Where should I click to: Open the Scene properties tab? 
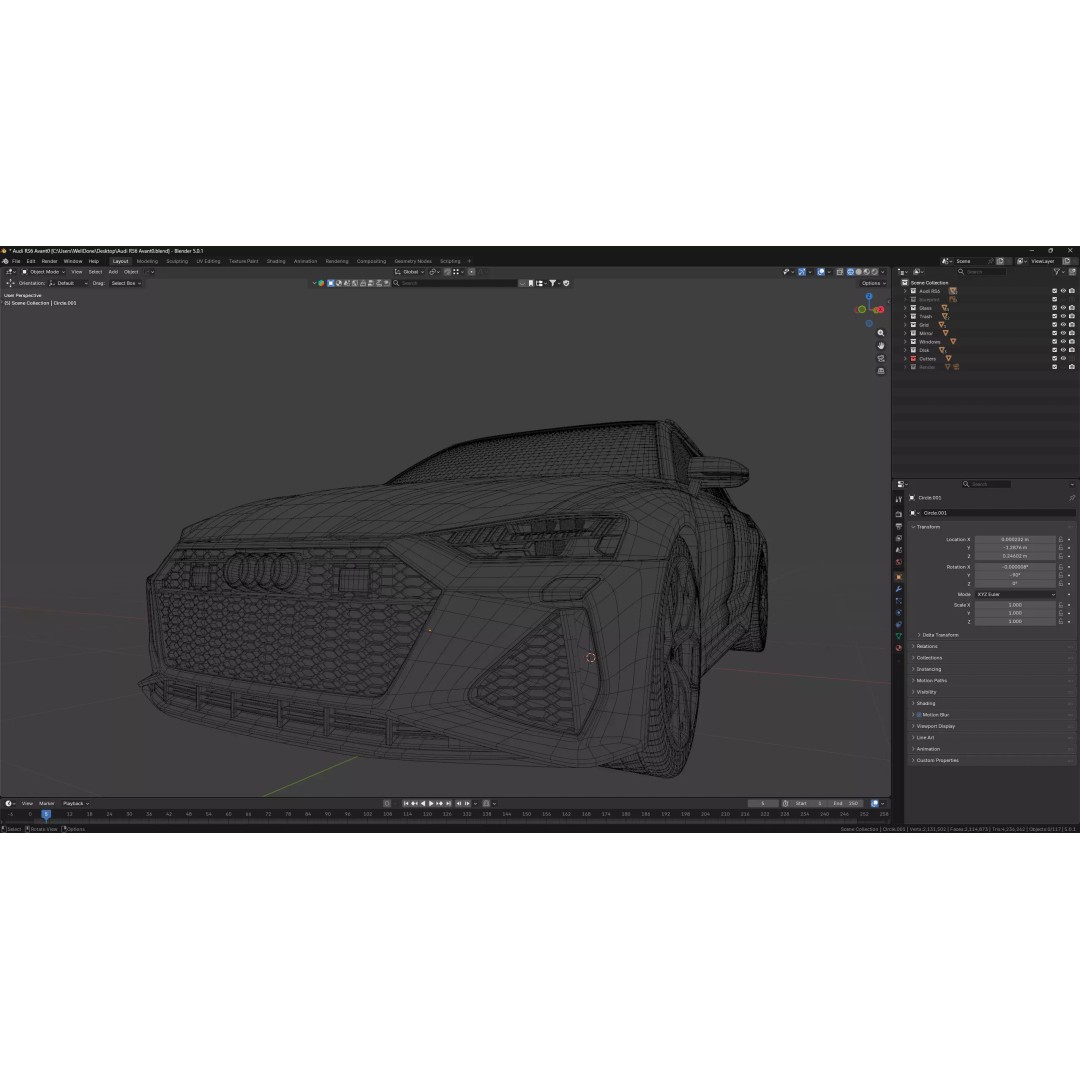[898, 550]
